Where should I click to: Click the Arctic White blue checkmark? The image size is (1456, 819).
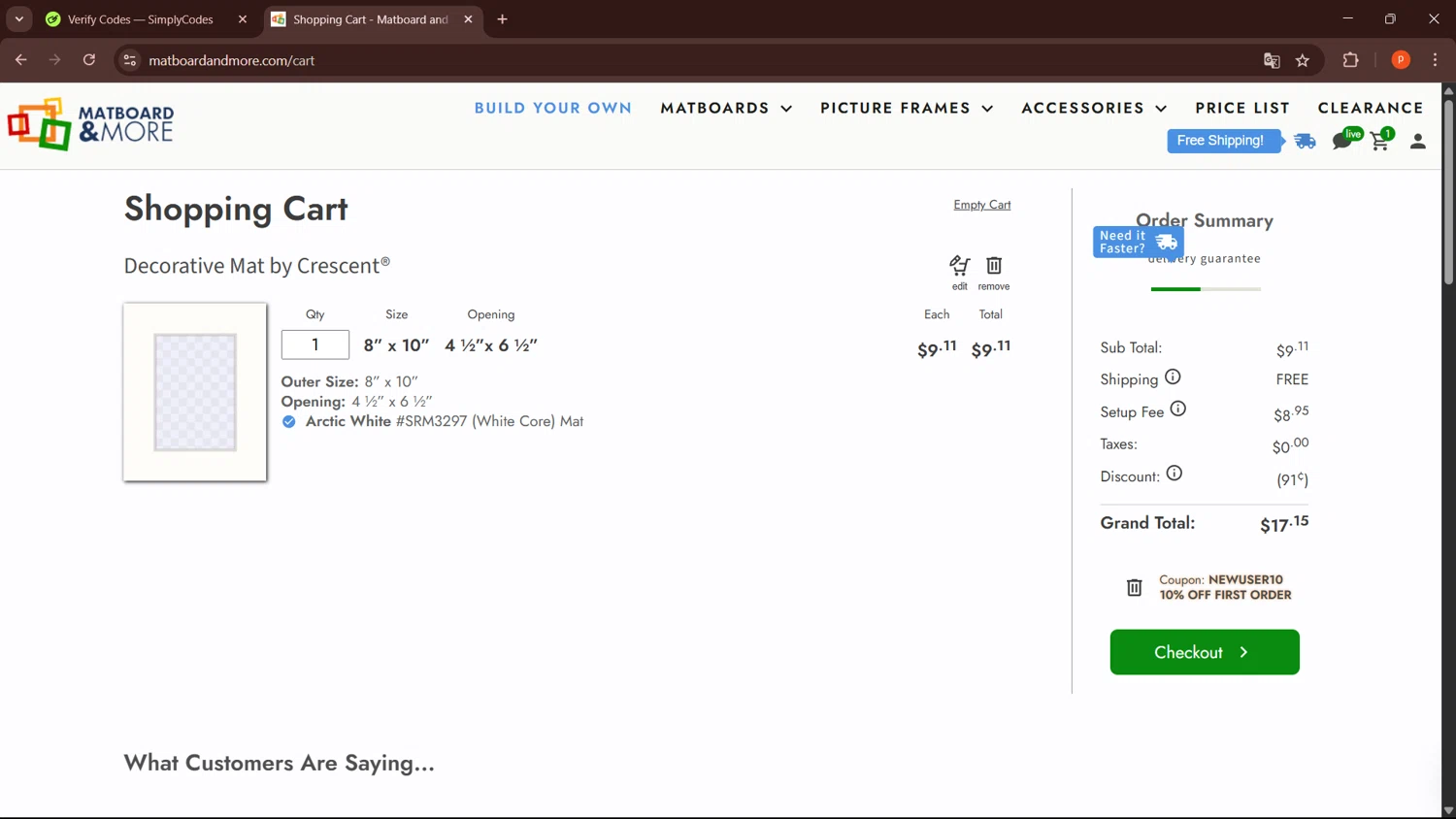coord(289,421)
